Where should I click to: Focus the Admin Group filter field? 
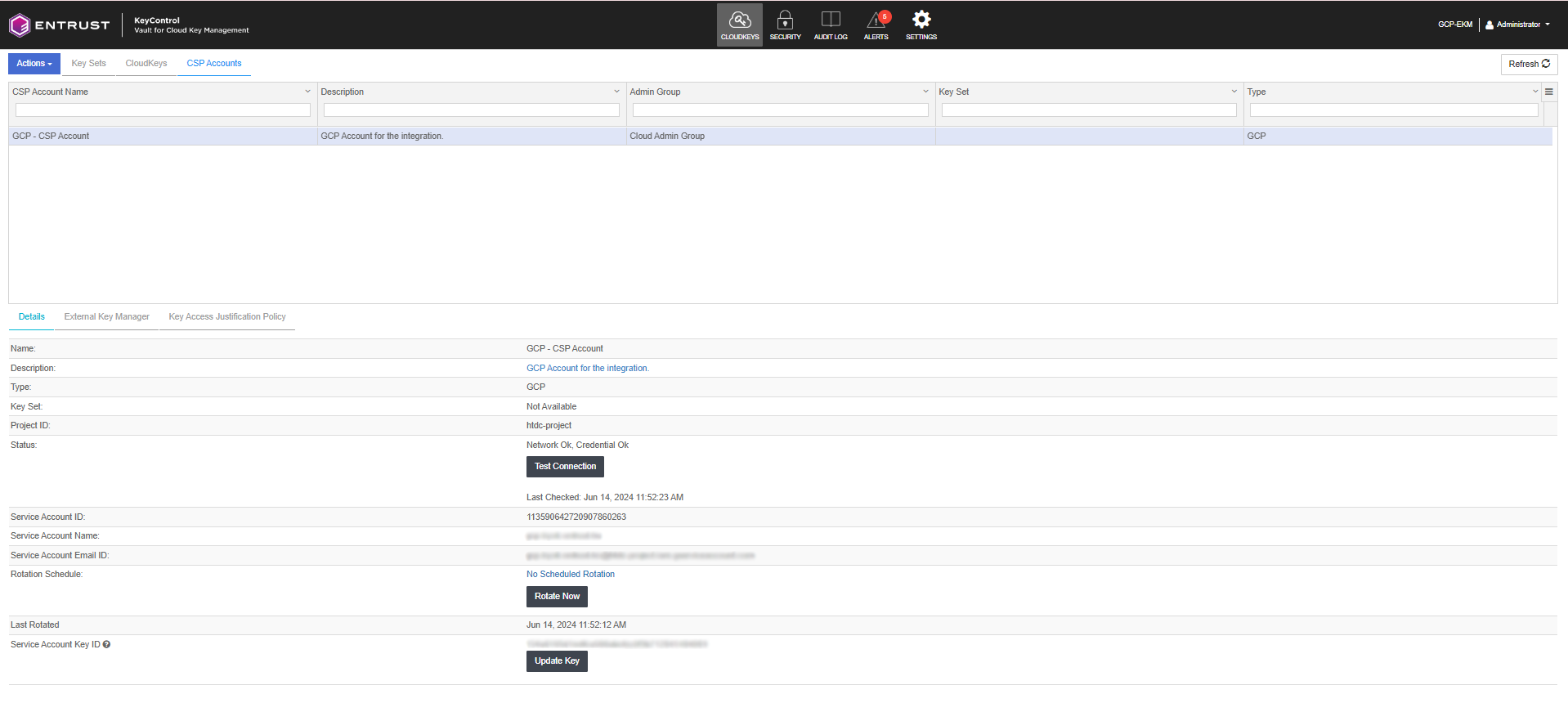[x=781, y=110]
